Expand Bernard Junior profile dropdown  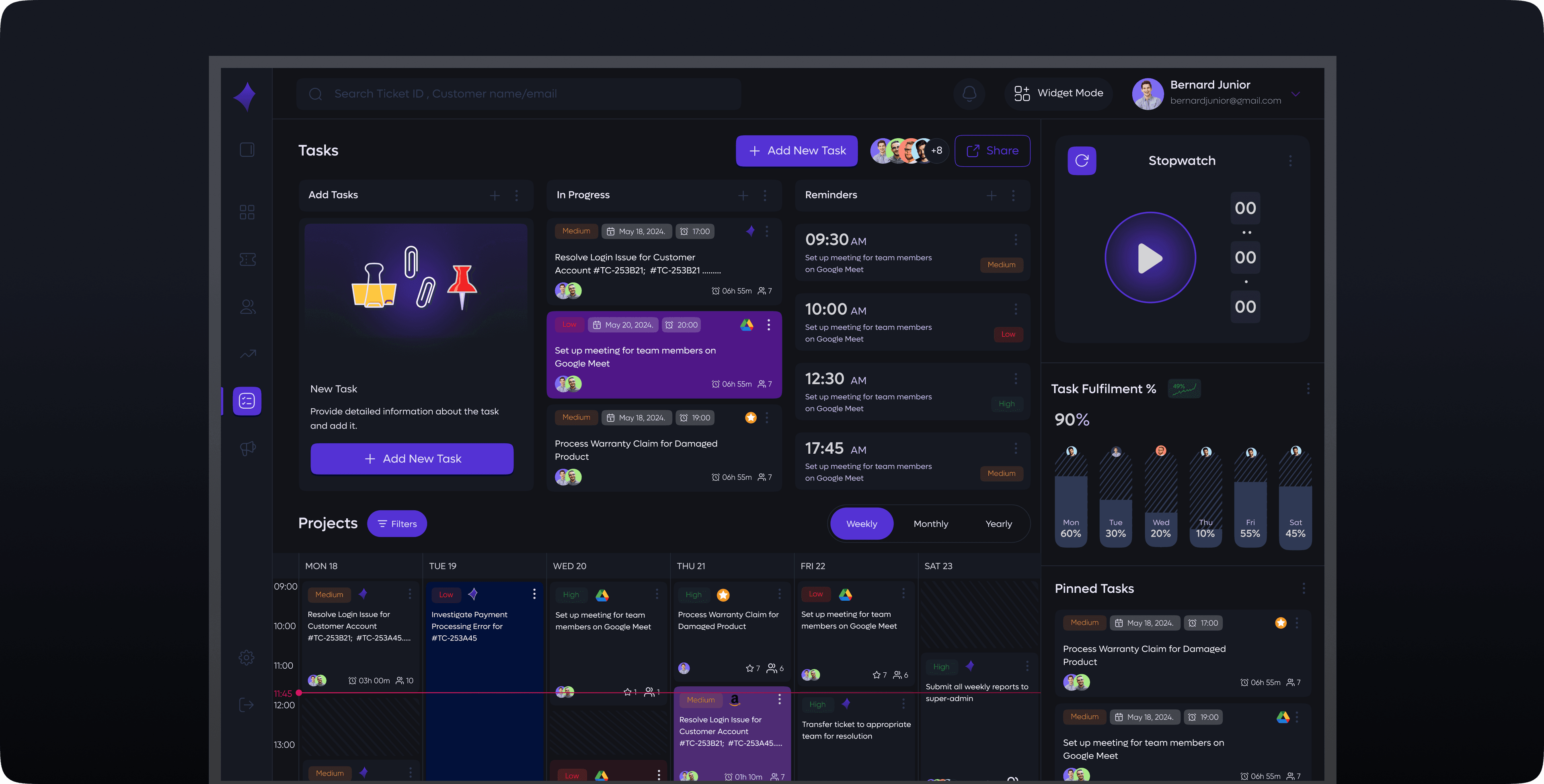click(x=1296, y=94)
